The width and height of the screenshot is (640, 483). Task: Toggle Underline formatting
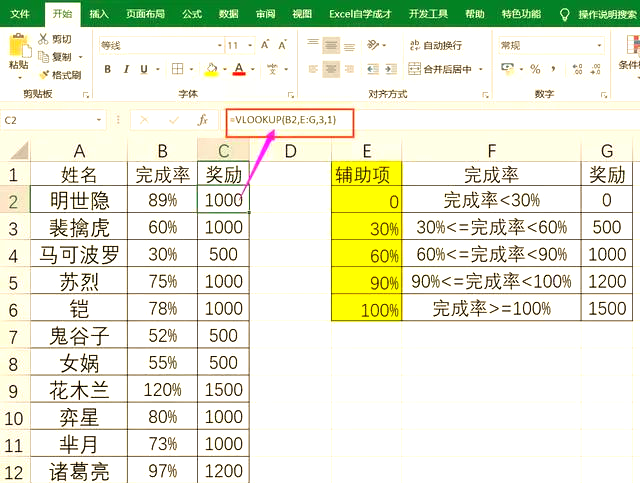tap(144, 69)
